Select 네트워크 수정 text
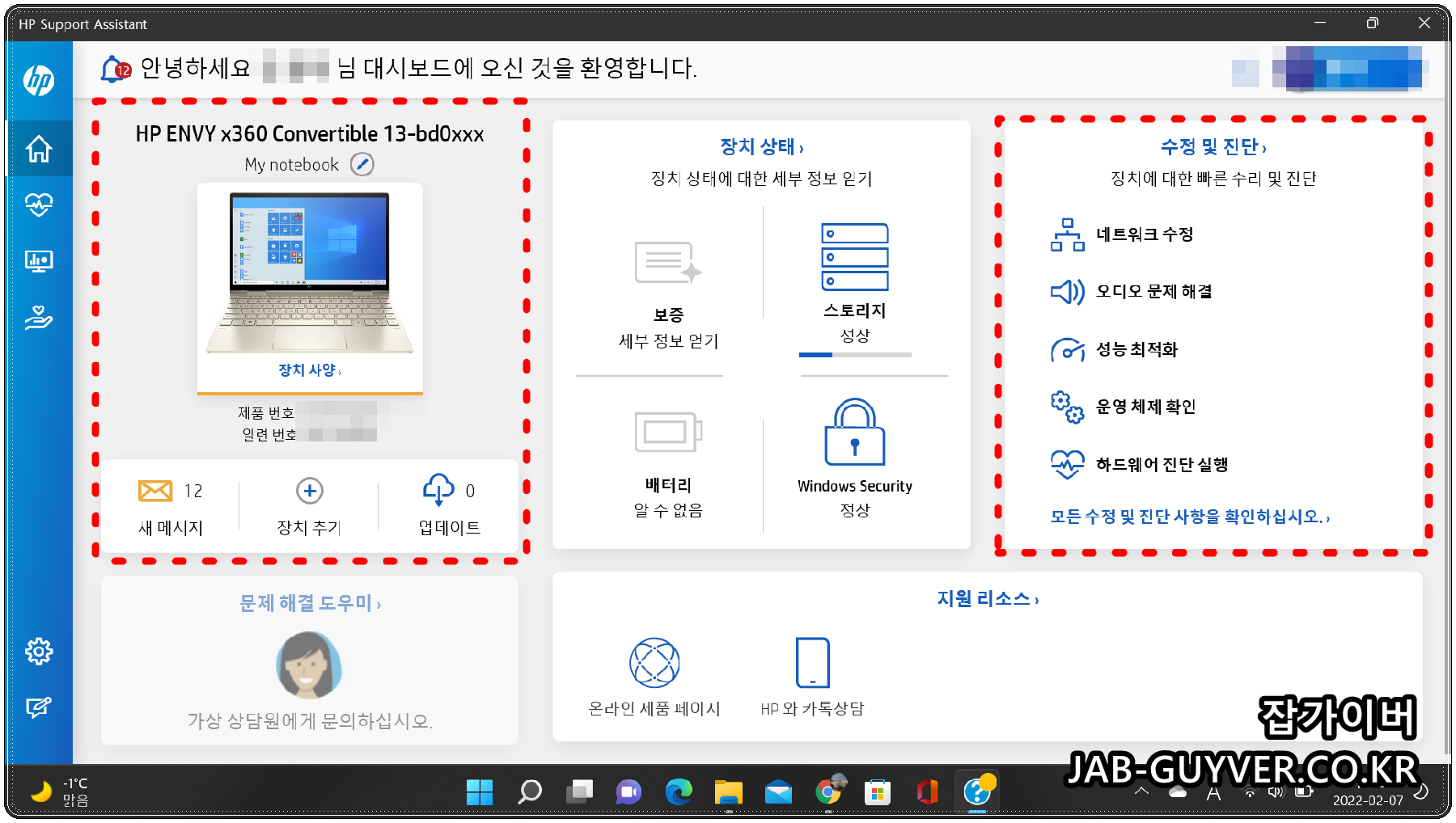This screenshot has width=1456, height=823. [x=1145, y=234]
